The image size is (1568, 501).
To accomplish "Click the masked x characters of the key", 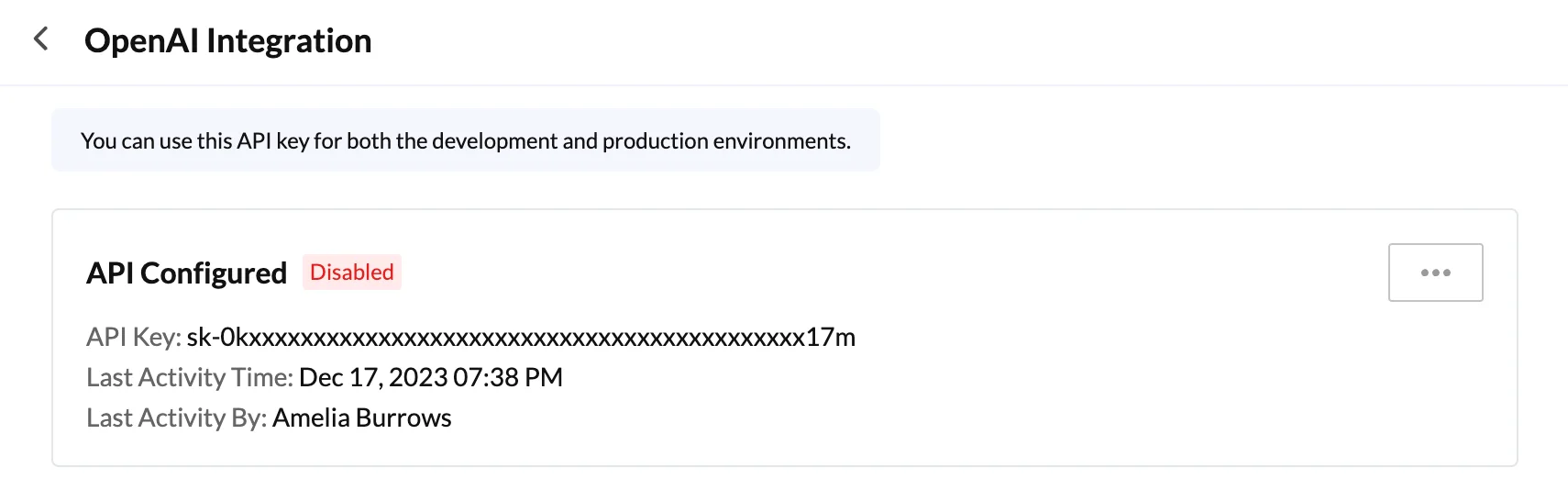I will point(526,339).
